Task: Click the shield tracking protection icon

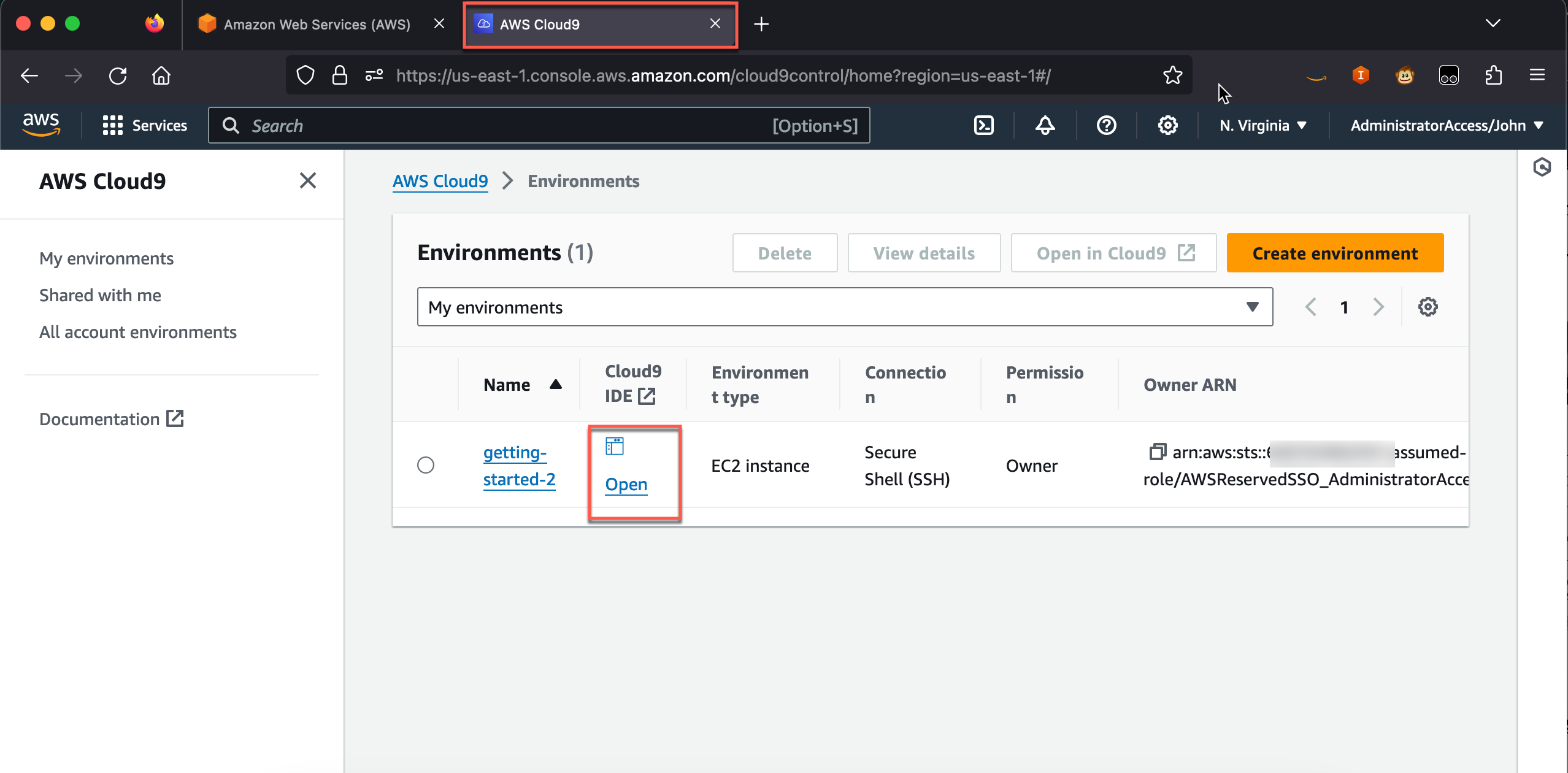Action: 306,75
